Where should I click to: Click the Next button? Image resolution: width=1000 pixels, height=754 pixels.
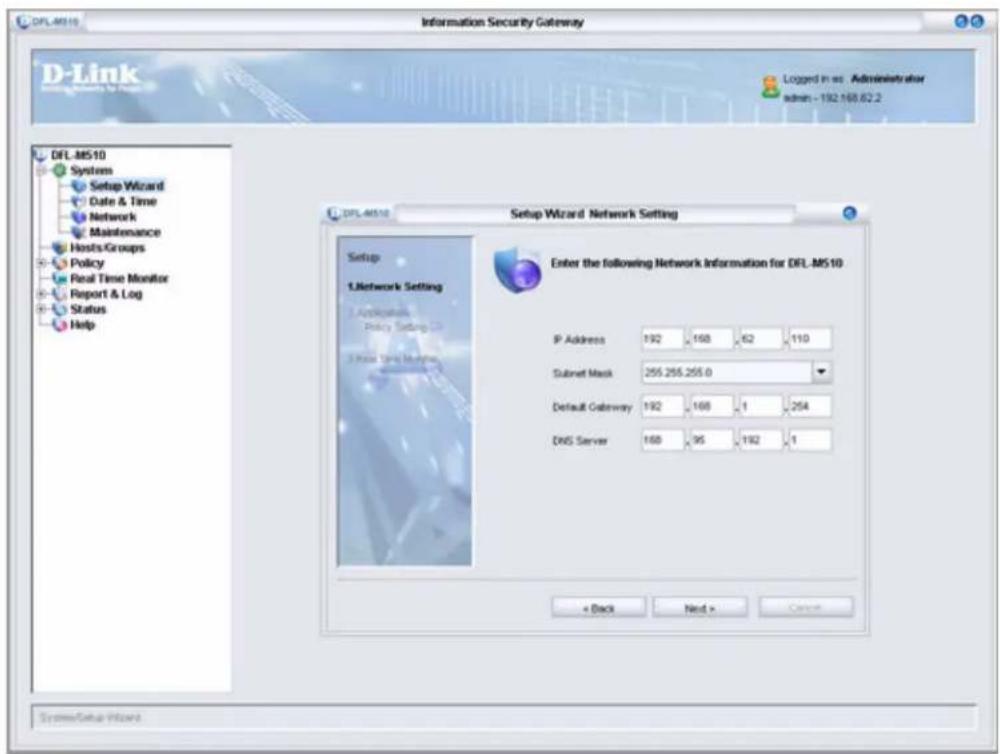click(x=700, y=608)
